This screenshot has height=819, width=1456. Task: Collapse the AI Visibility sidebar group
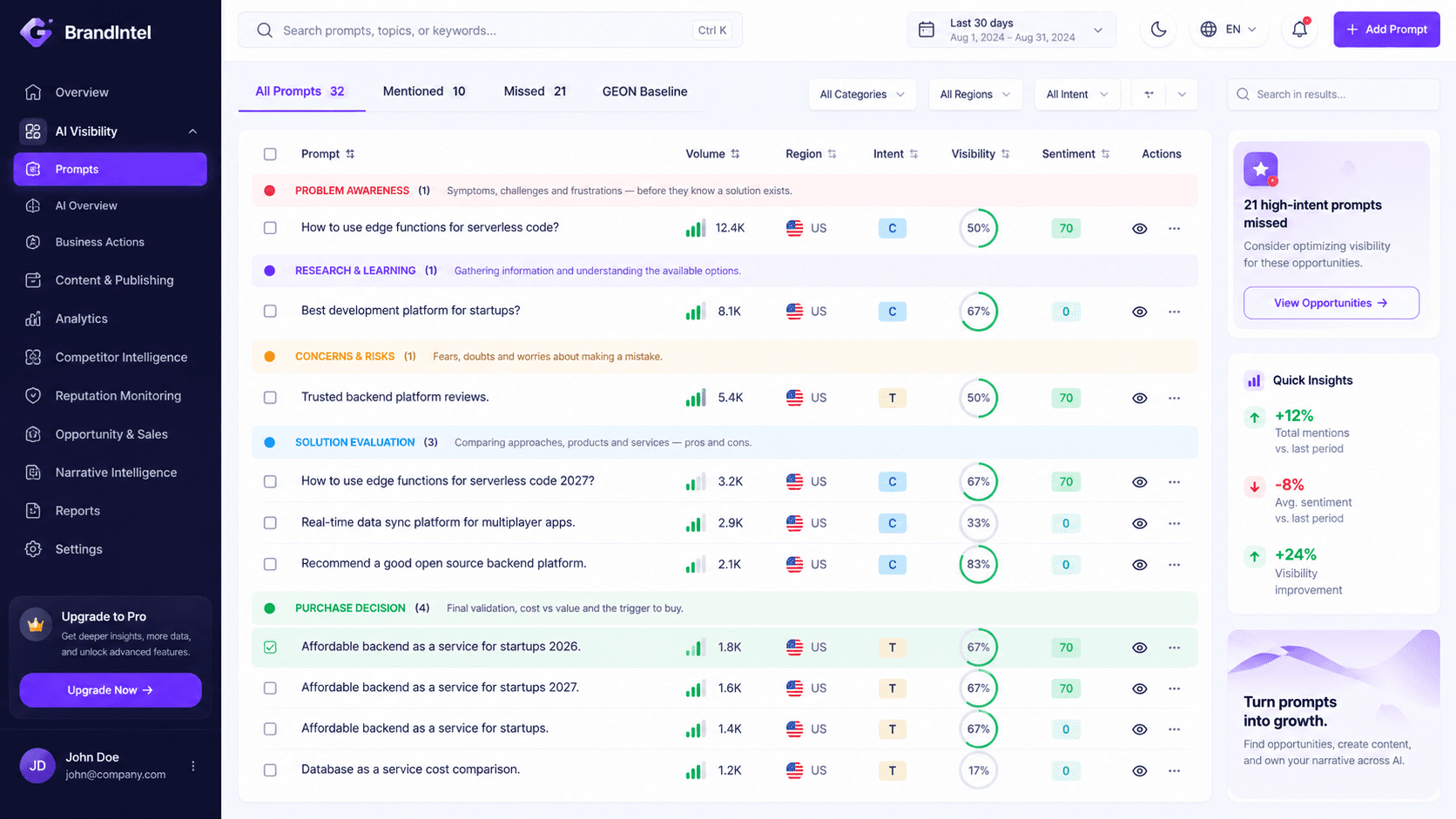coord(192,131)
